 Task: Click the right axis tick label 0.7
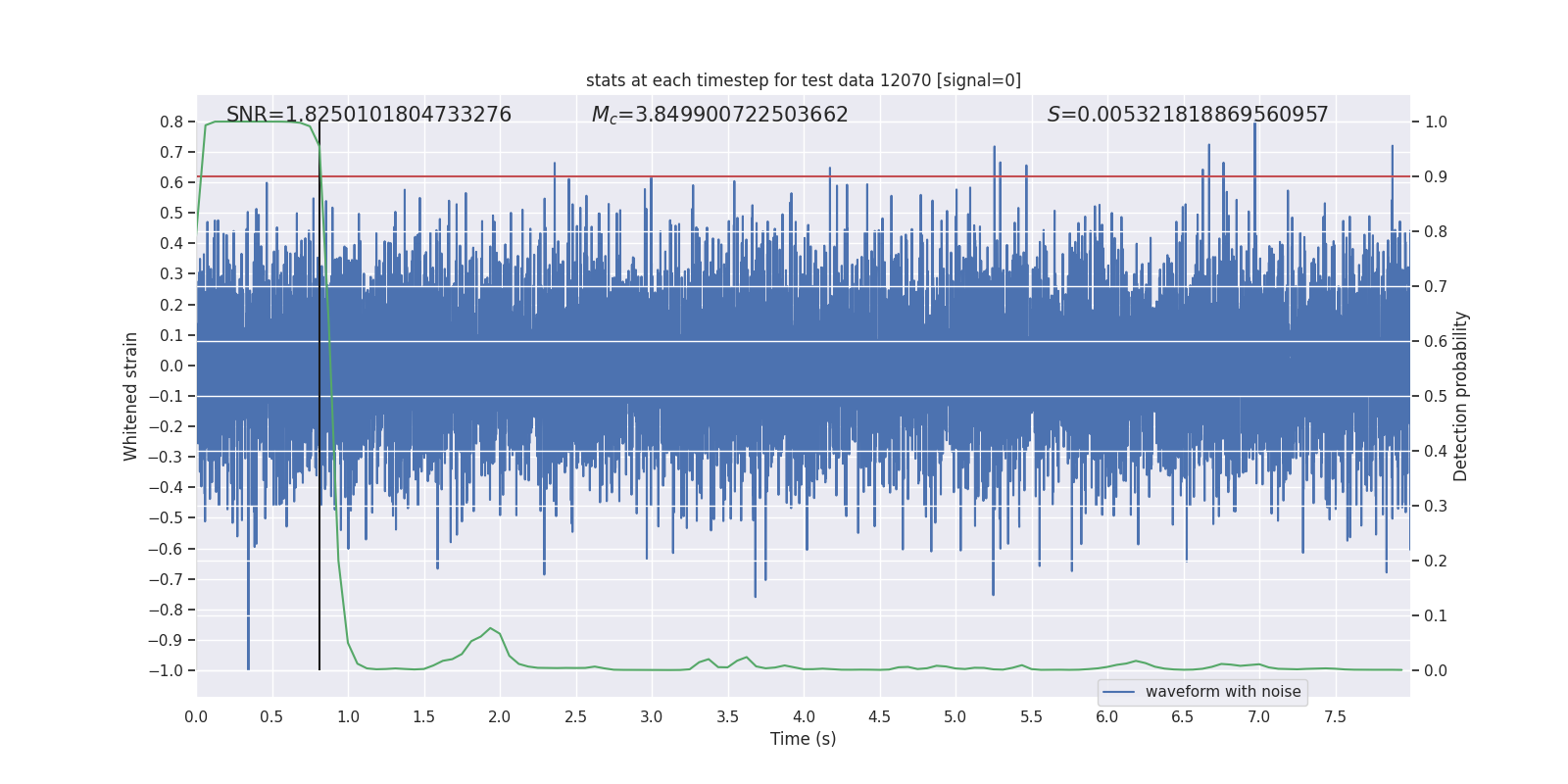(1436, 286)
